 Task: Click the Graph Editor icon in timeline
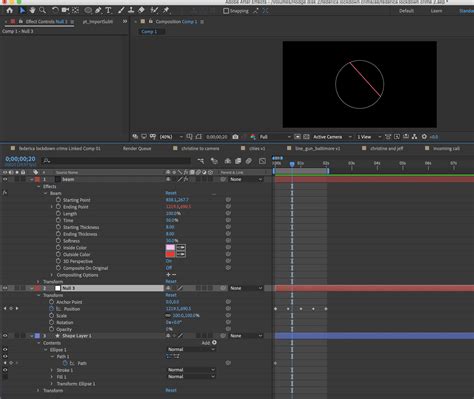point(262,161)
